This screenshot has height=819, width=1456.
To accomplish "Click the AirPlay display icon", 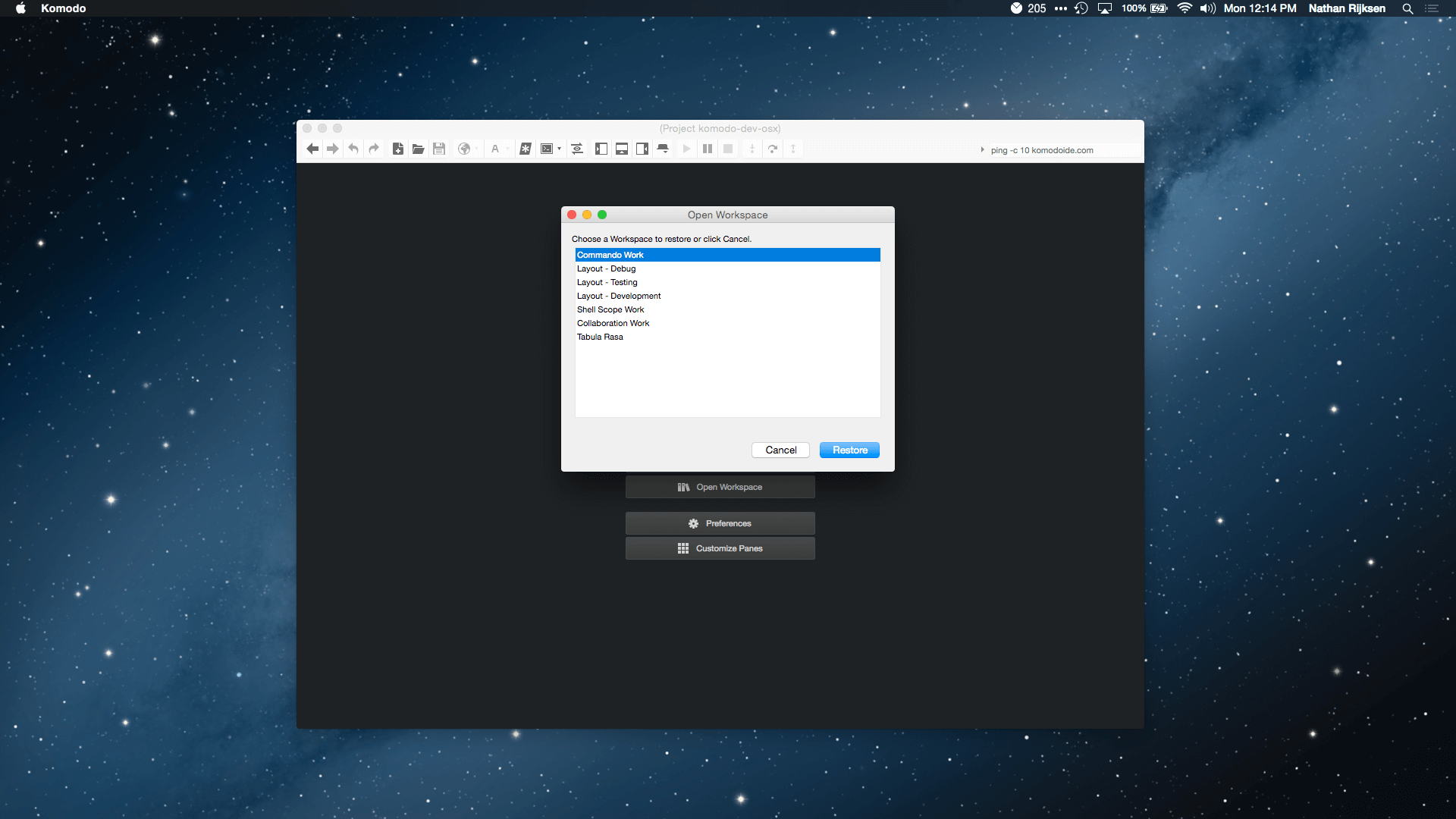I will point(1105,8).
